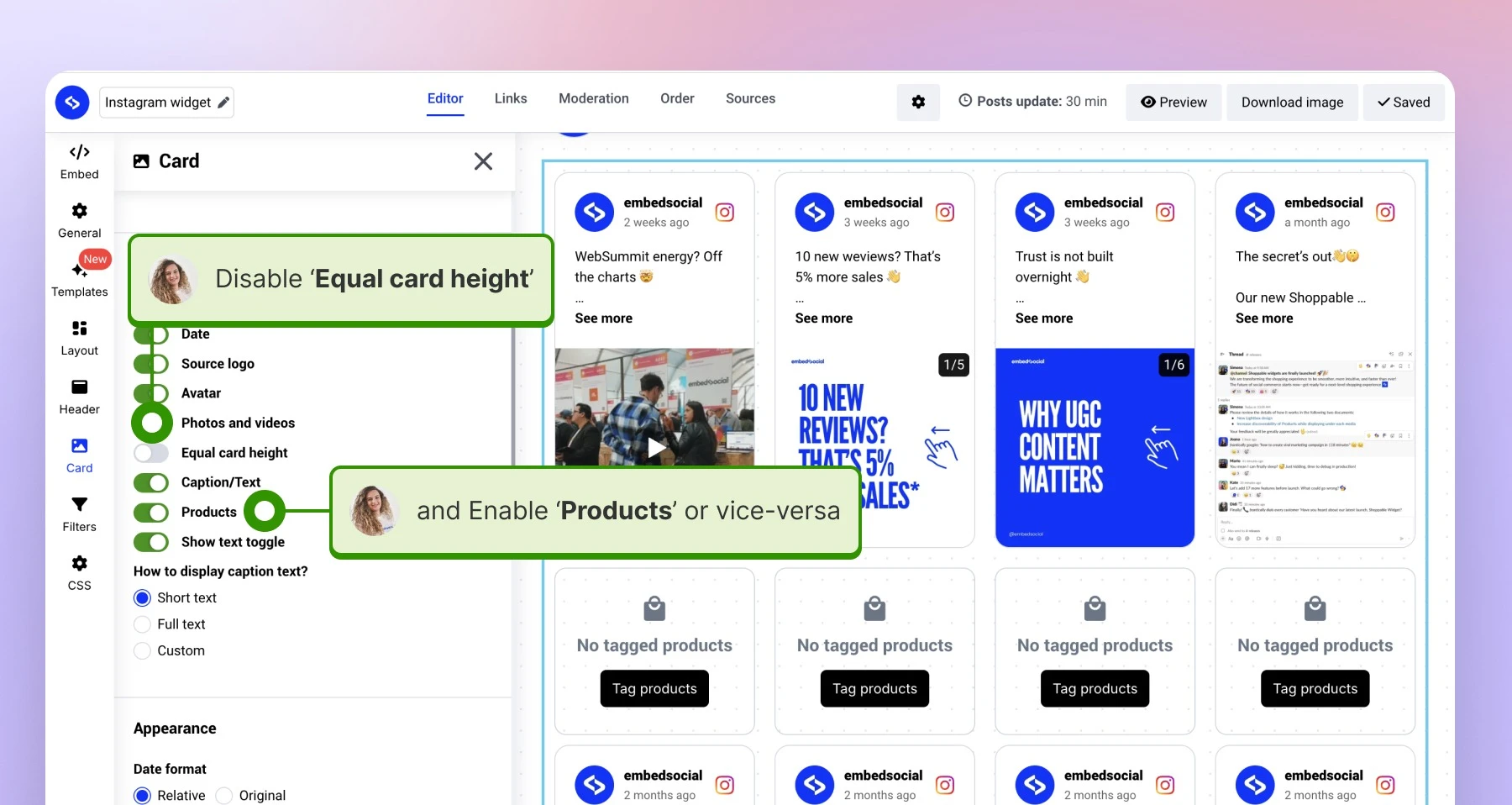Click the 1/5 slide counter badge
This screenshot has height=805, width=1512.
(953, 365)
